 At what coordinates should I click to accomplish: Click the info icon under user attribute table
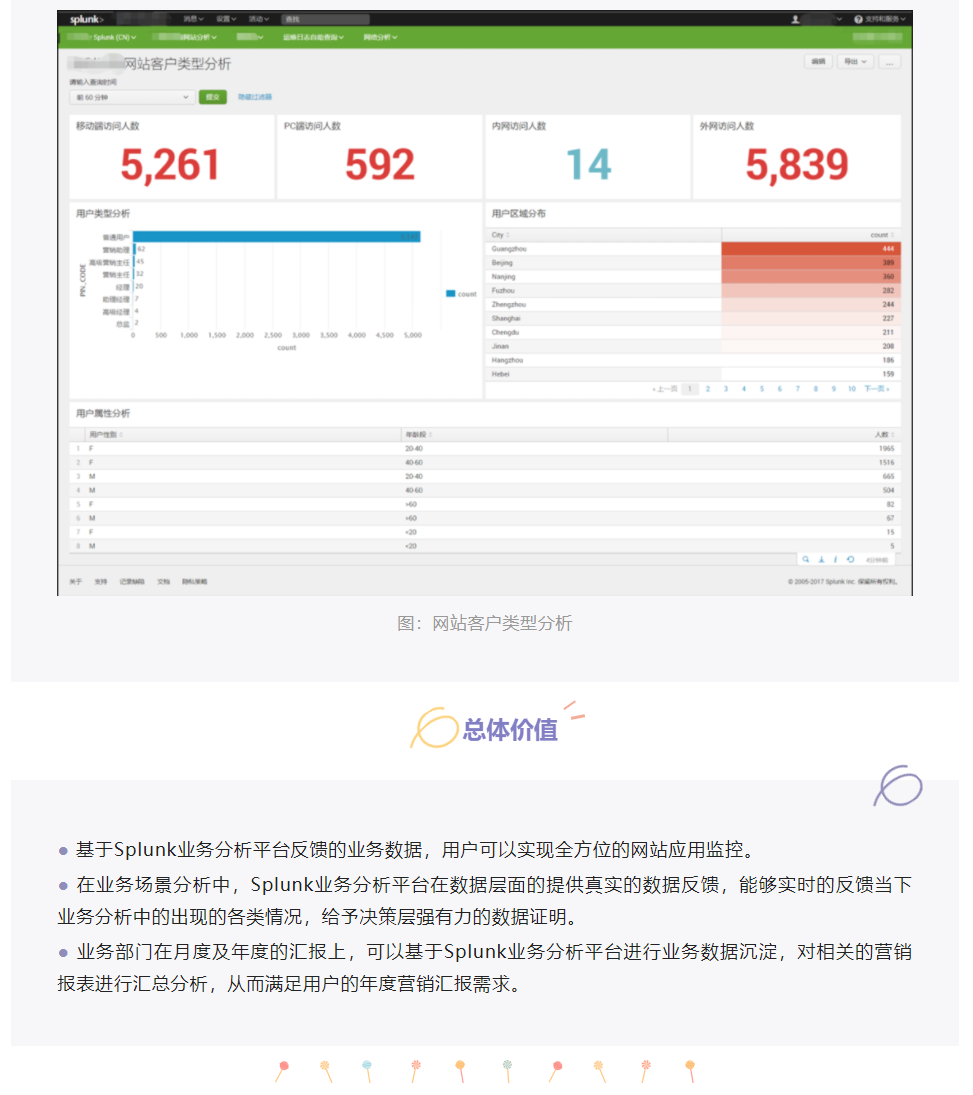click(835, 559)
